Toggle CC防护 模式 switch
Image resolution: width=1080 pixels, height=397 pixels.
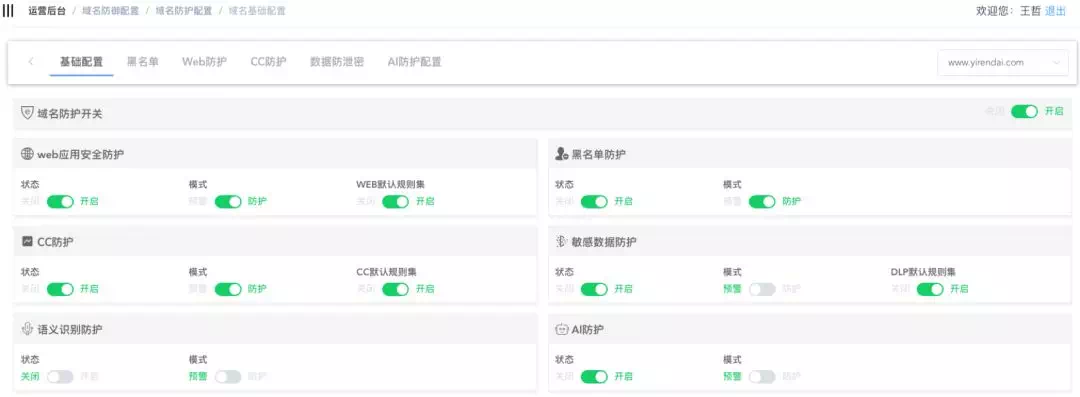point(228,289)
